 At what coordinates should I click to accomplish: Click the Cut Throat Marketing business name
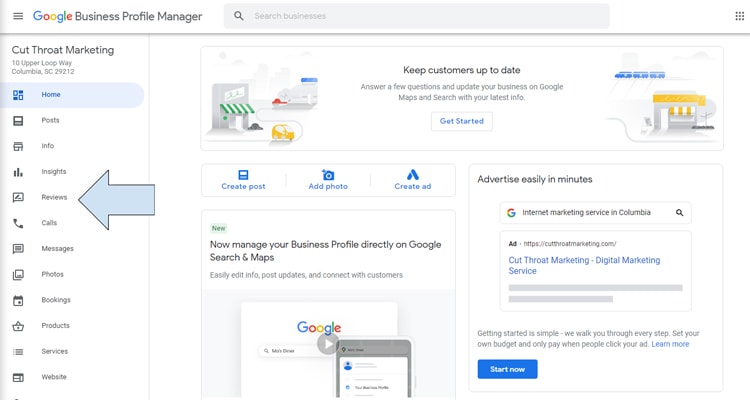coord(63,50)
